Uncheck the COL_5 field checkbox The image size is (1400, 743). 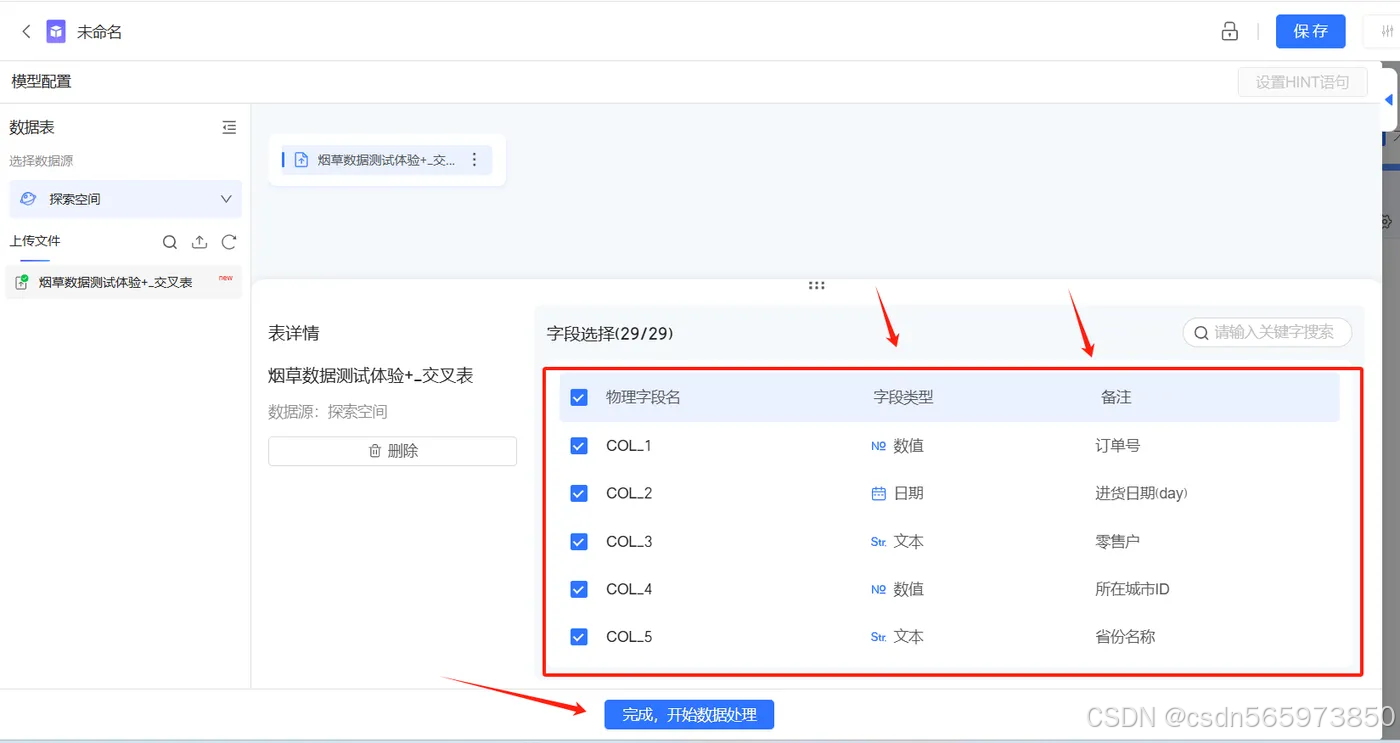click(578, 636)
